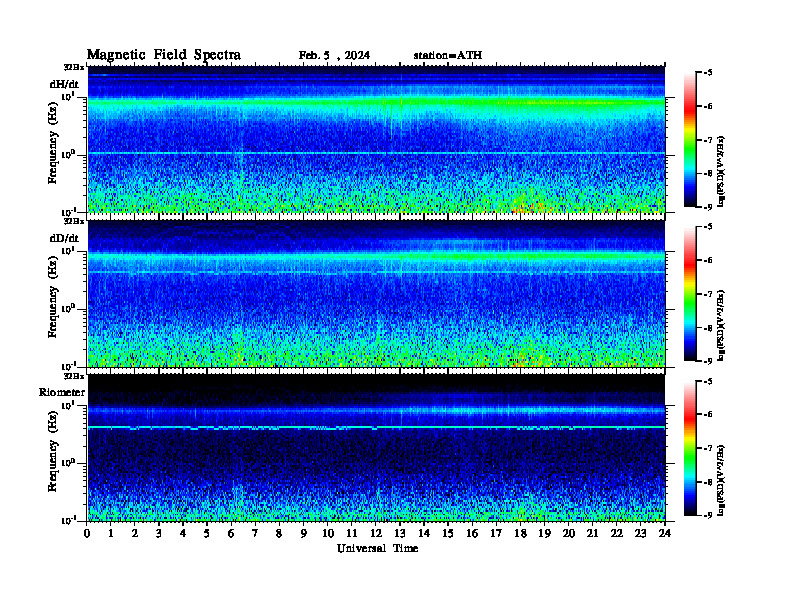
Task: Click the hour "20" tick label on time axis
Action: [569, 534]
